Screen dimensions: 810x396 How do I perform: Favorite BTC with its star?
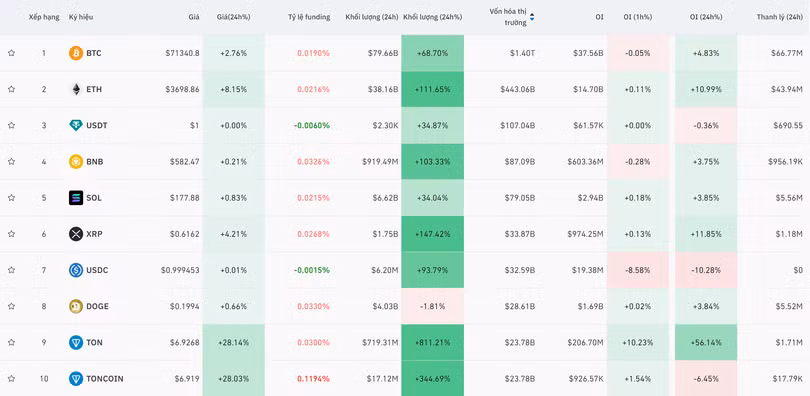pos(11,53)
